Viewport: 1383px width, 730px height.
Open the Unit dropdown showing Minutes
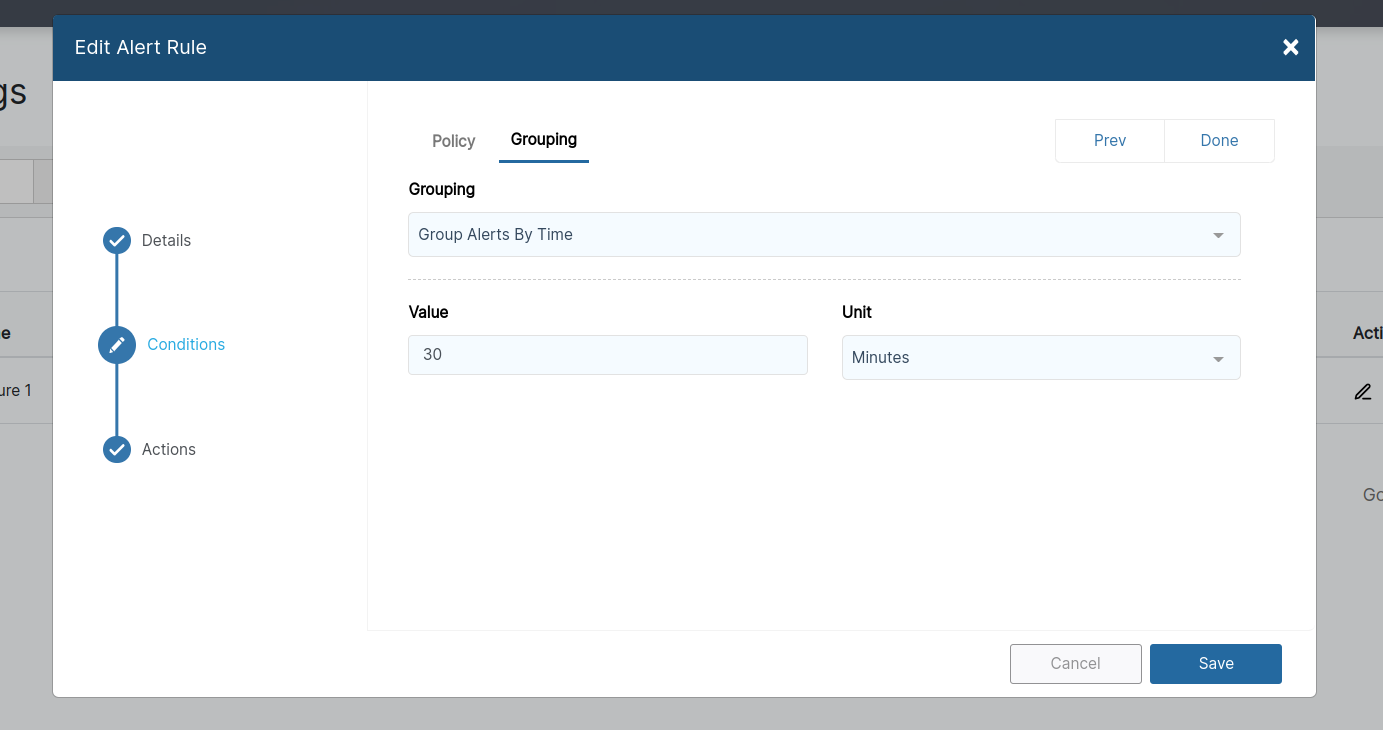pyautogui.click(x=1041, y=357)
